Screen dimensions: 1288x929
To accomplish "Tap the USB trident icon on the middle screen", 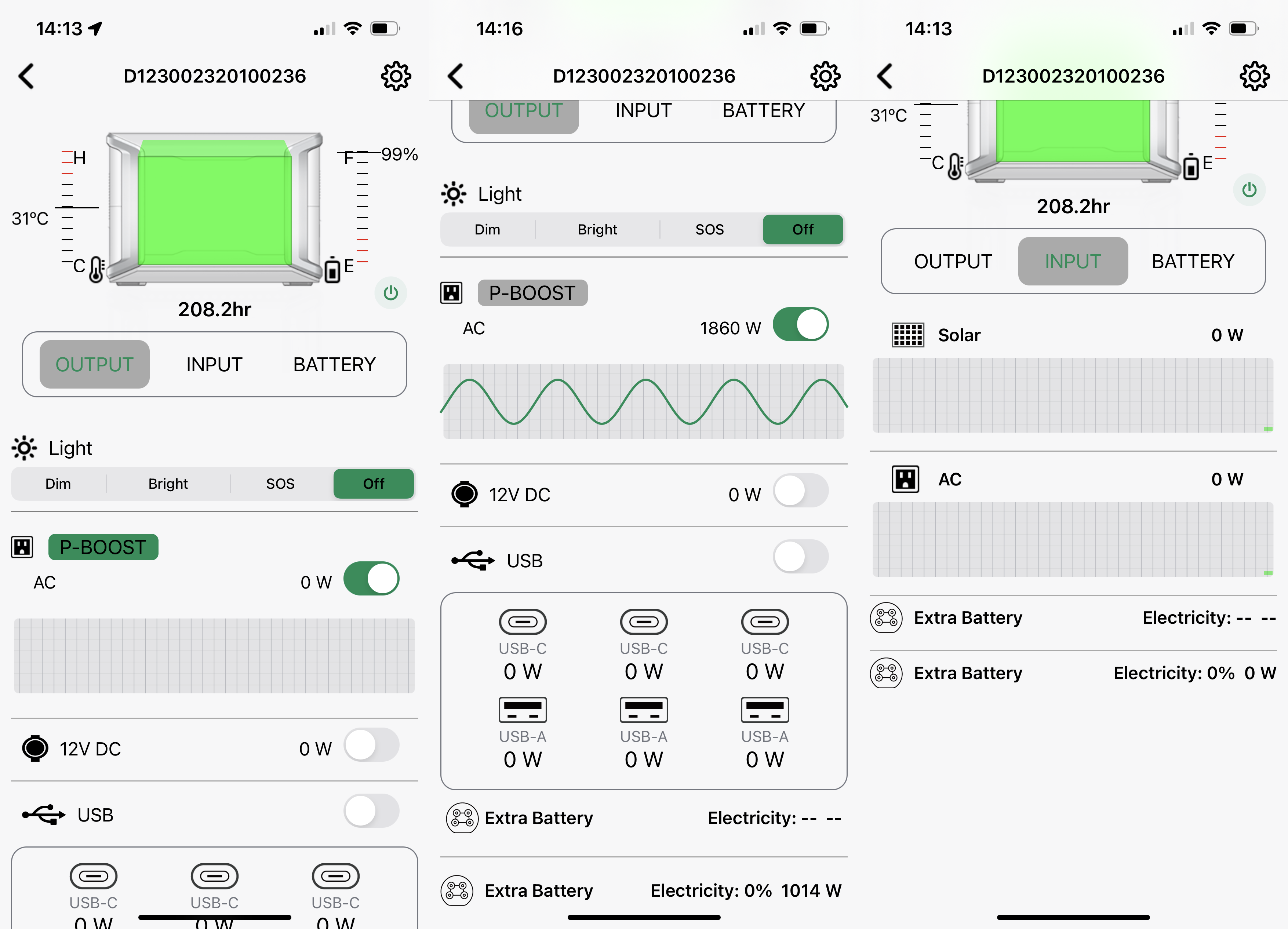I will point(473,560).
